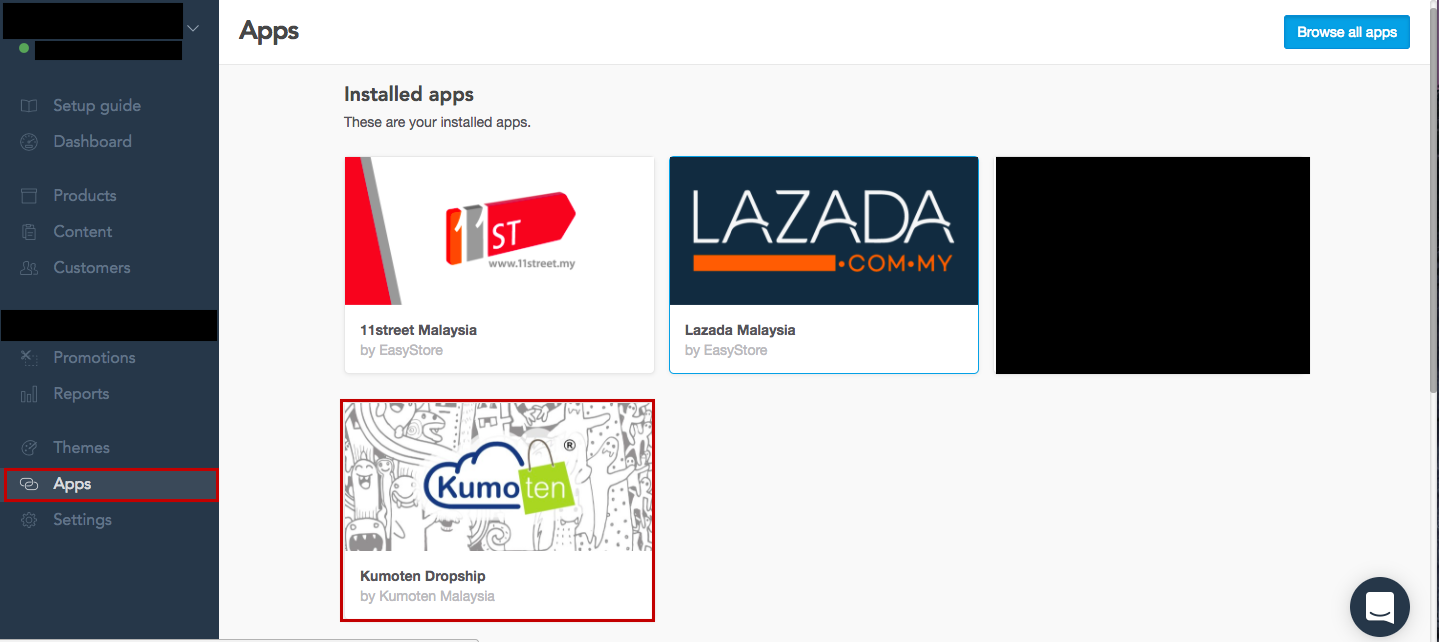This screenshot has height=642, width=1439.
Task: Click the Promotions tag icon
Action: click(29, 358)
